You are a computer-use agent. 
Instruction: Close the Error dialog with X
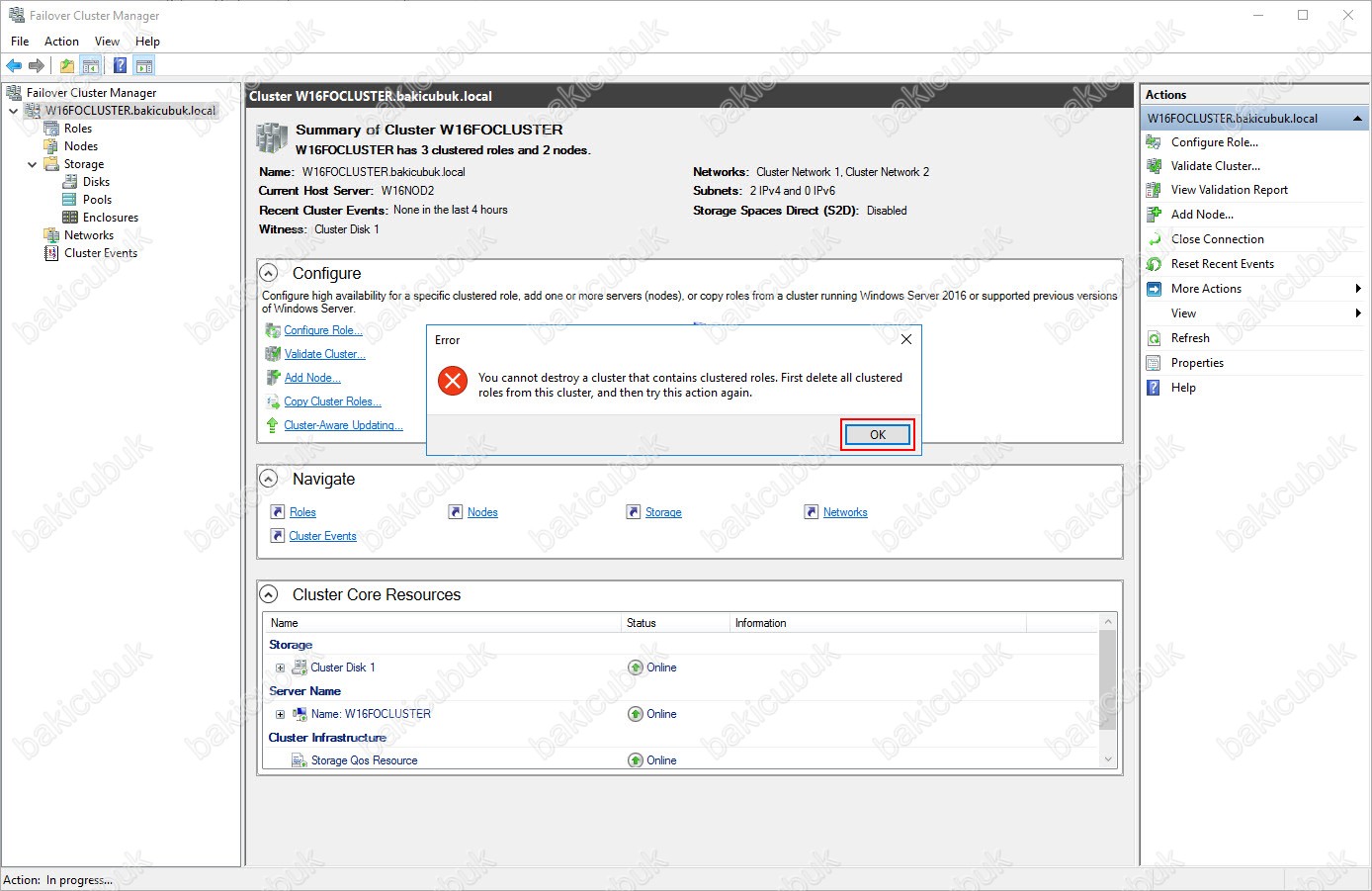point(906,339)
